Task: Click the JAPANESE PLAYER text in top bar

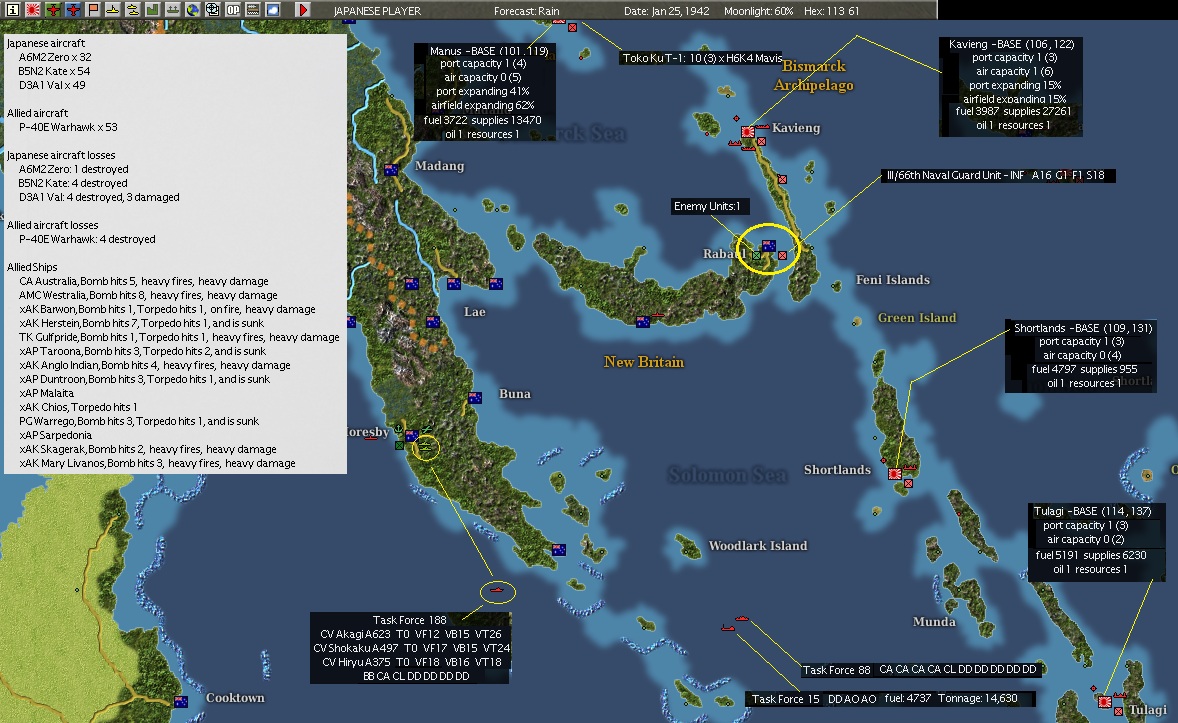Action: coord(377,11)
